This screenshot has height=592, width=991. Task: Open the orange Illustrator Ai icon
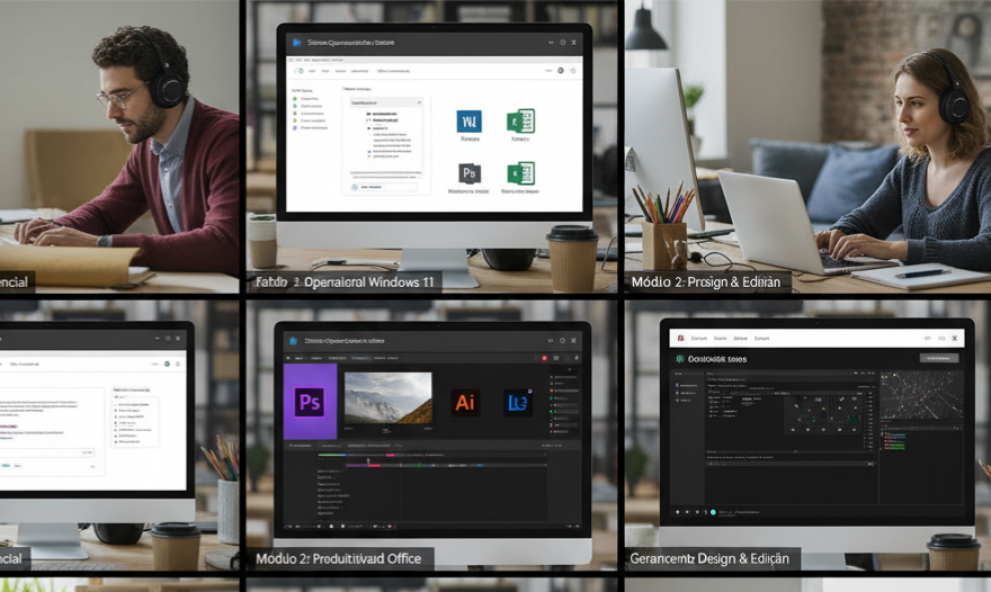point(464,402)
